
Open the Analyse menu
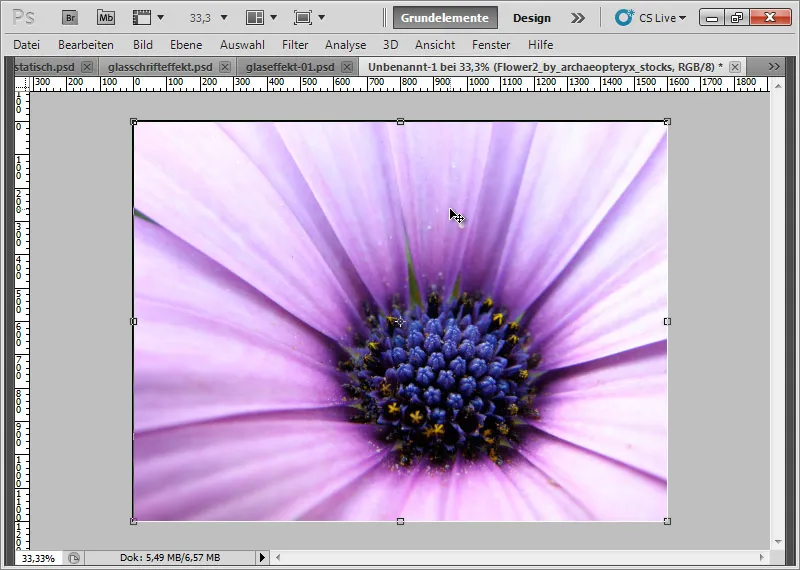[345, 45]
